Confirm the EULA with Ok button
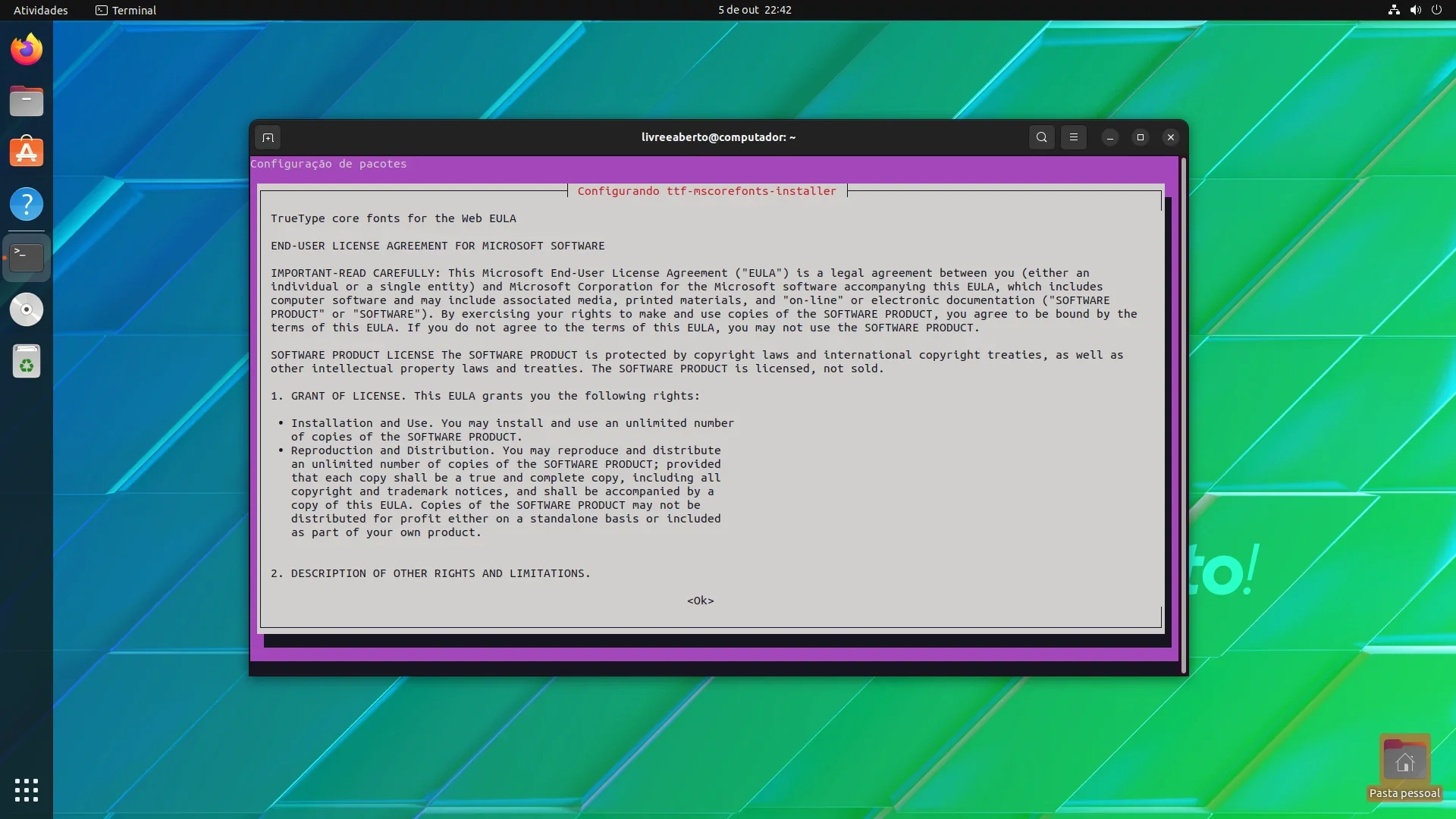This screenshot has height=819, width=1456. pyautogui.click(x=700, y=601)
